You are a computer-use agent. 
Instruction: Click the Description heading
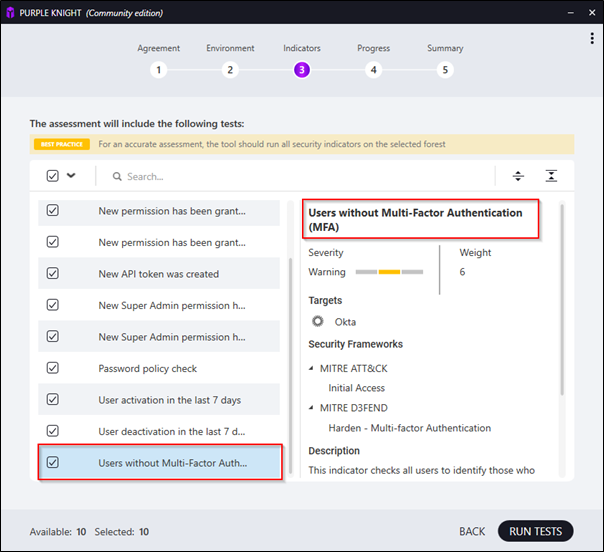[334, 451]
